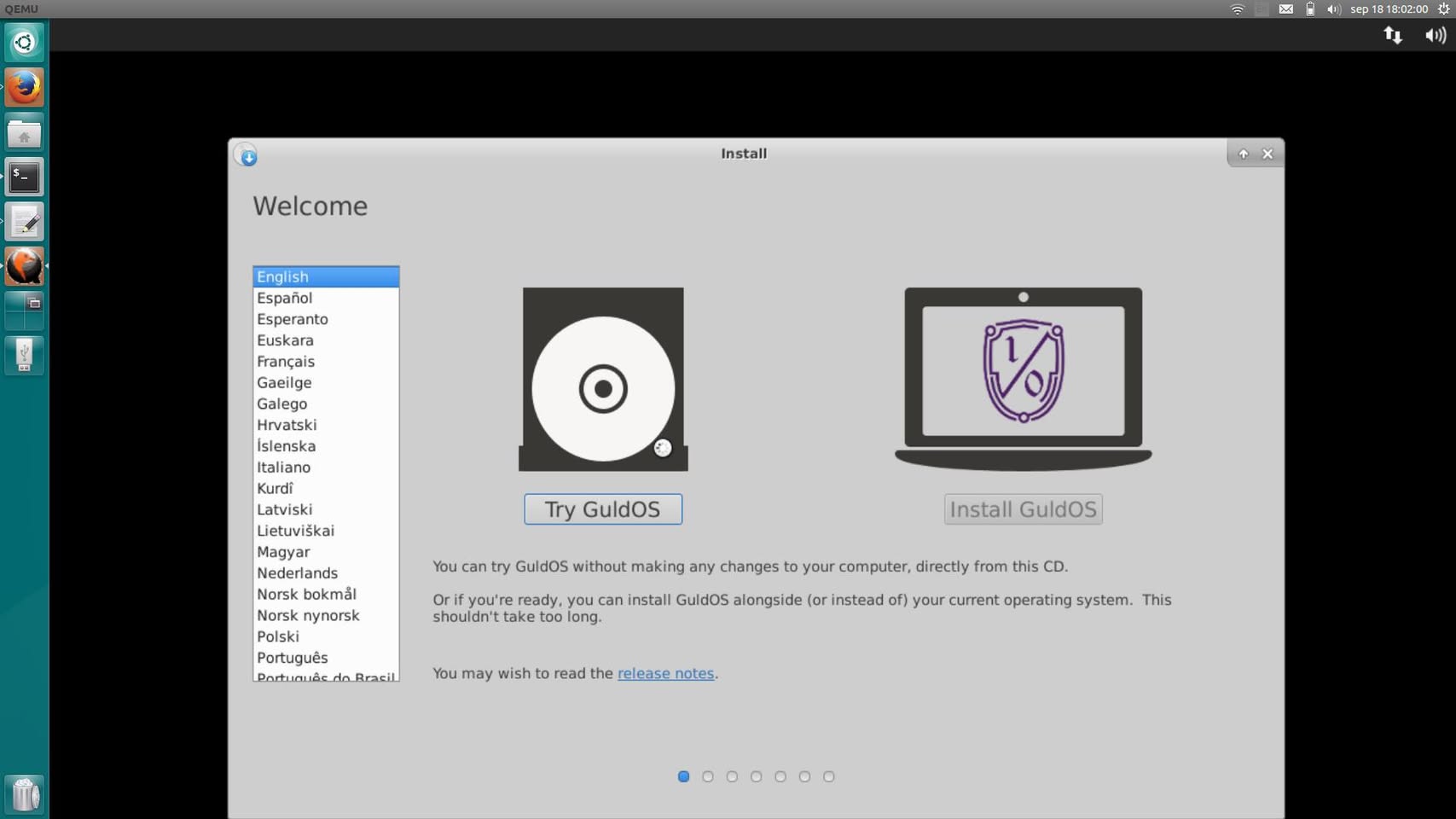Open the Ubuntu dash launcher icon
The width and height of the screenshot is (1456, 819).
tap(24, 42)
